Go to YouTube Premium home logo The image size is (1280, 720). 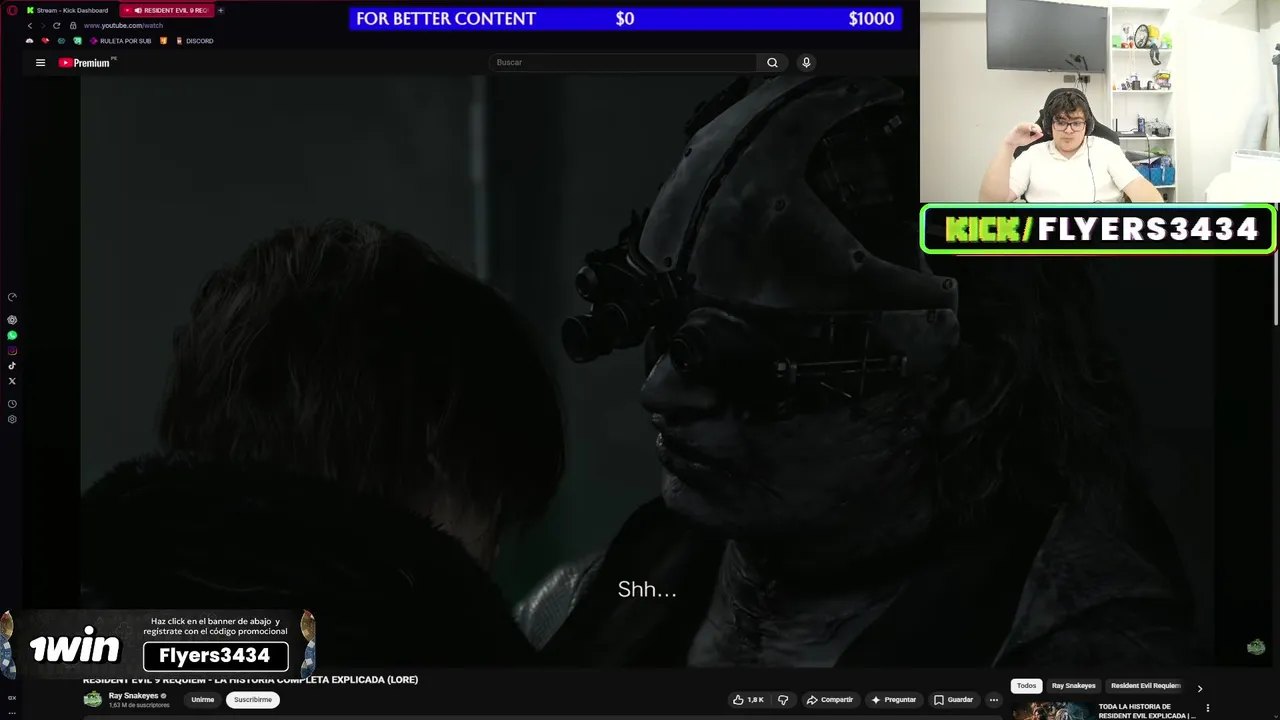coord(86,62)
